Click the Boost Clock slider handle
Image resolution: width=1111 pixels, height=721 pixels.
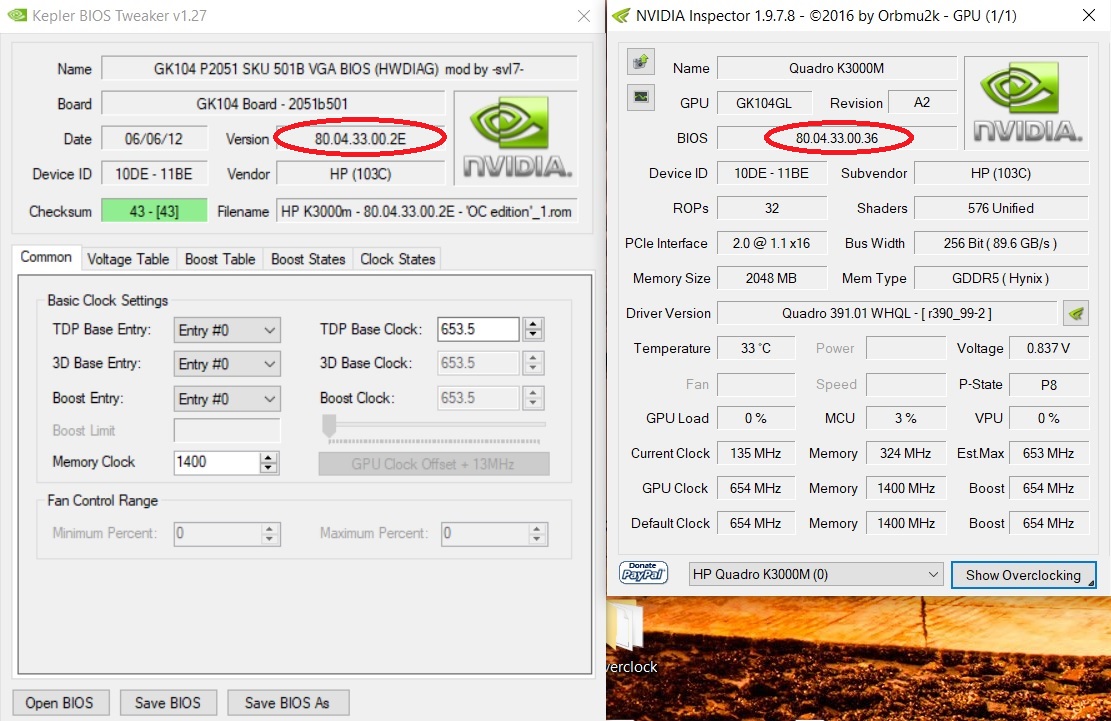(329, 426)
